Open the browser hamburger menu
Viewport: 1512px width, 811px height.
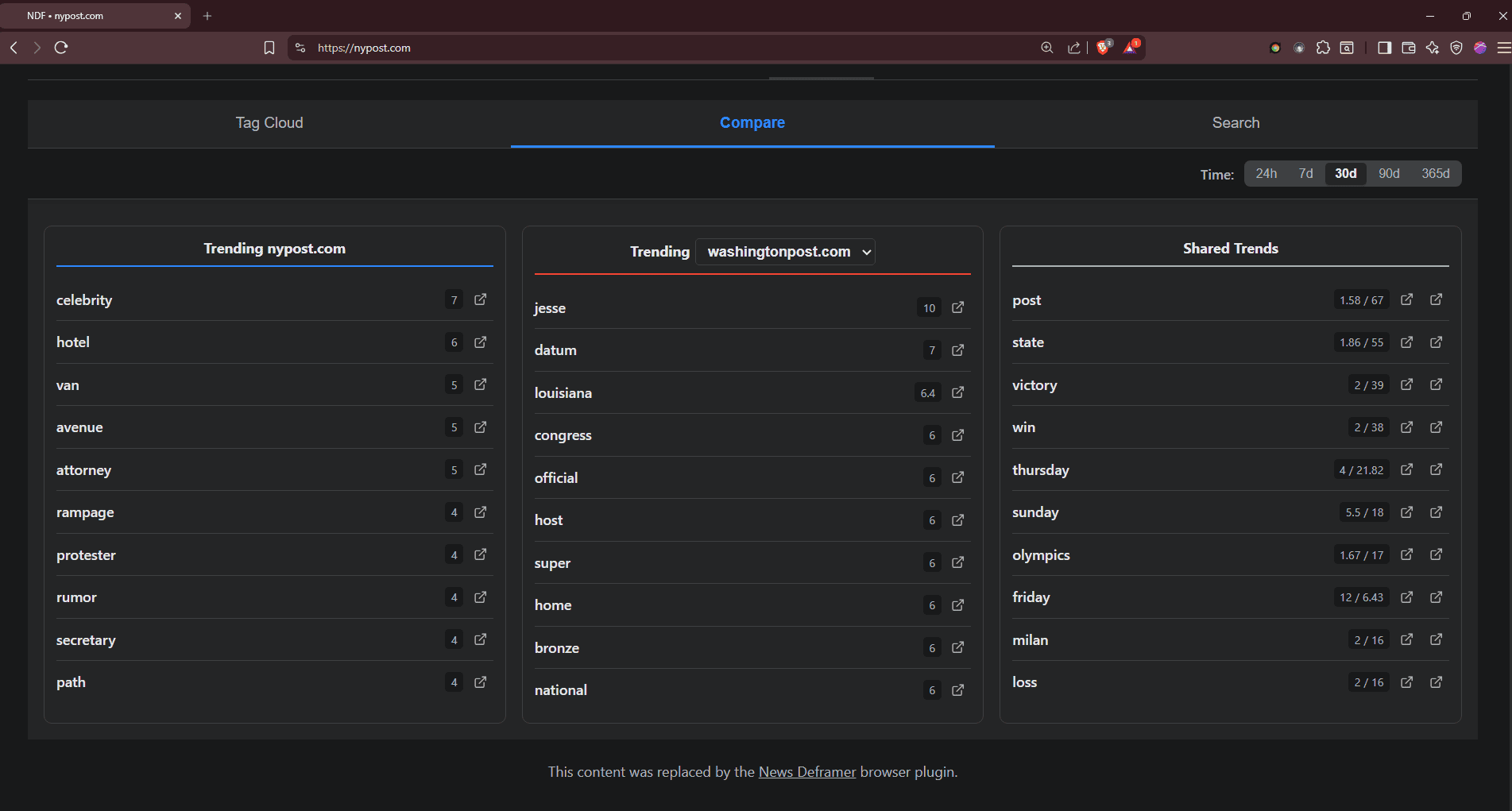(1503, 48)
